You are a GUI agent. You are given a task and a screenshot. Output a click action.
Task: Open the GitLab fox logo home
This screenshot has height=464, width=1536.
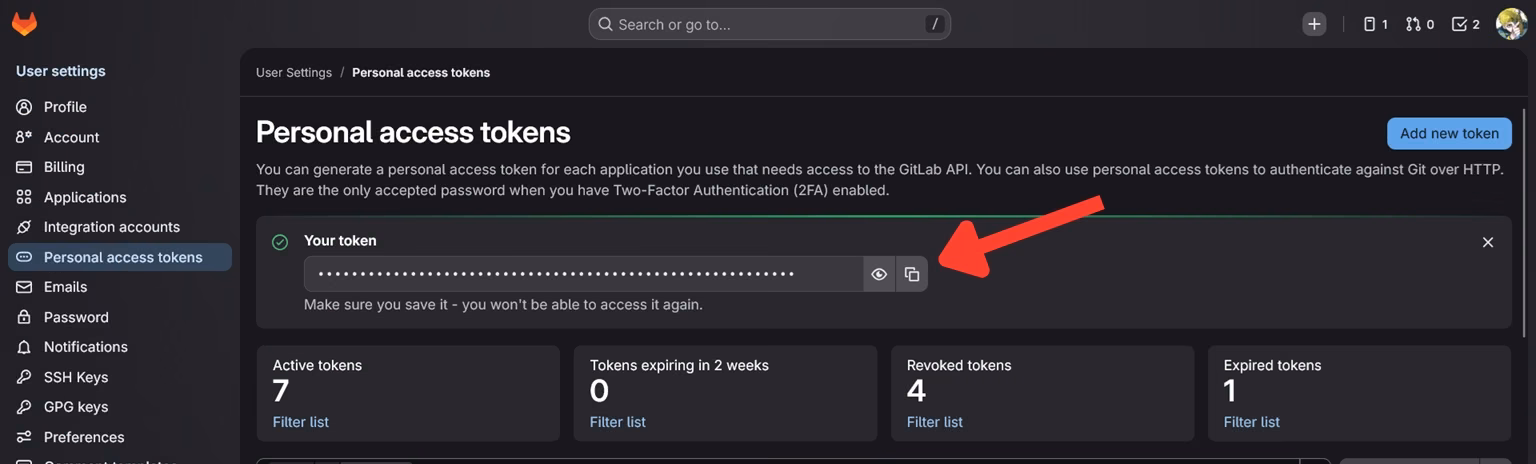pyautogui.click(x=24, y=24)
